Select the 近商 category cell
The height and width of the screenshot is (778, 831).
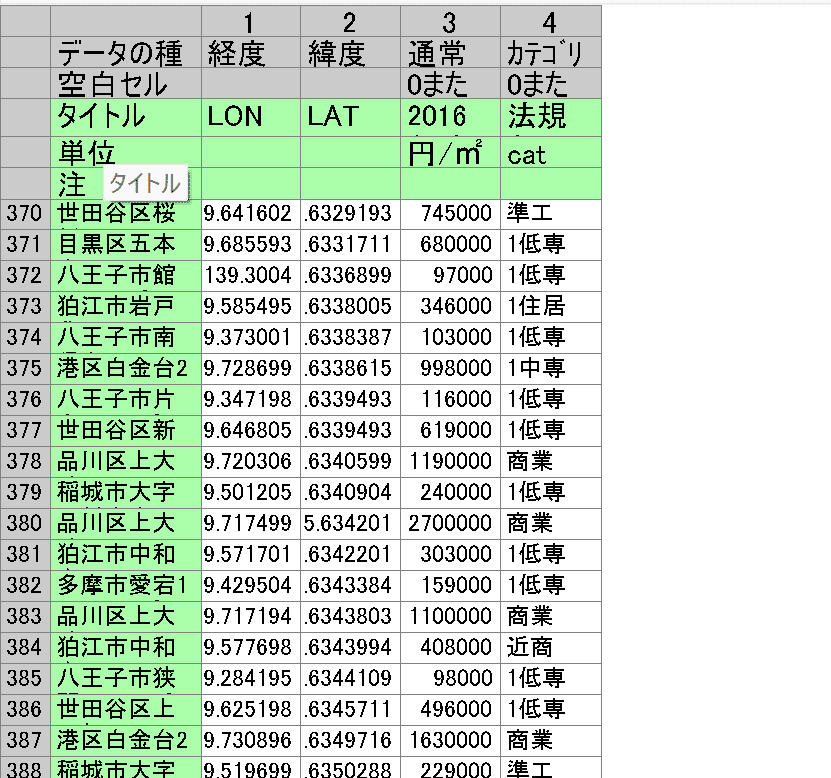tap(551, 648)
